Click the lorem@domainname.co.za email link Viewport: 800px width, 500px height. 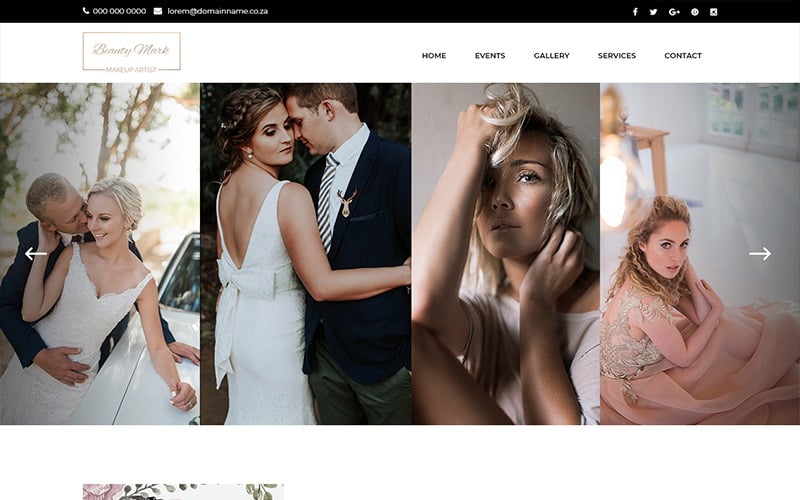point(217,11)
